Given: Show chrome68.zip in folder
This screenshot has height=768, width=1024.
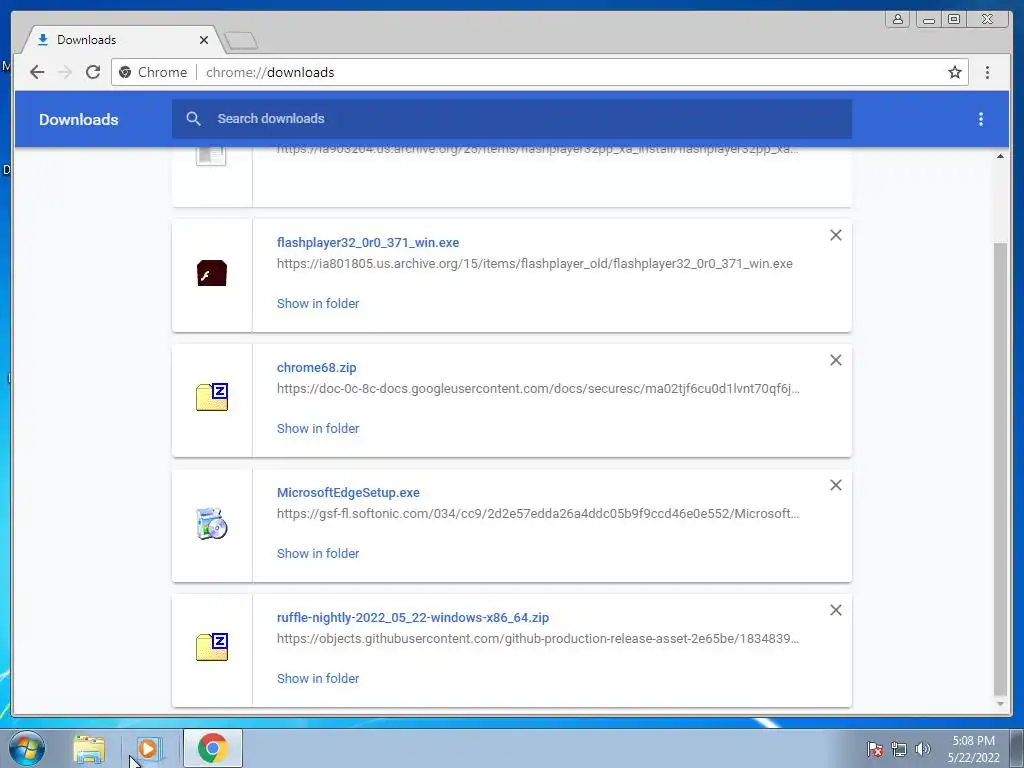Looking at the screenshot, I should coord(318,428).
